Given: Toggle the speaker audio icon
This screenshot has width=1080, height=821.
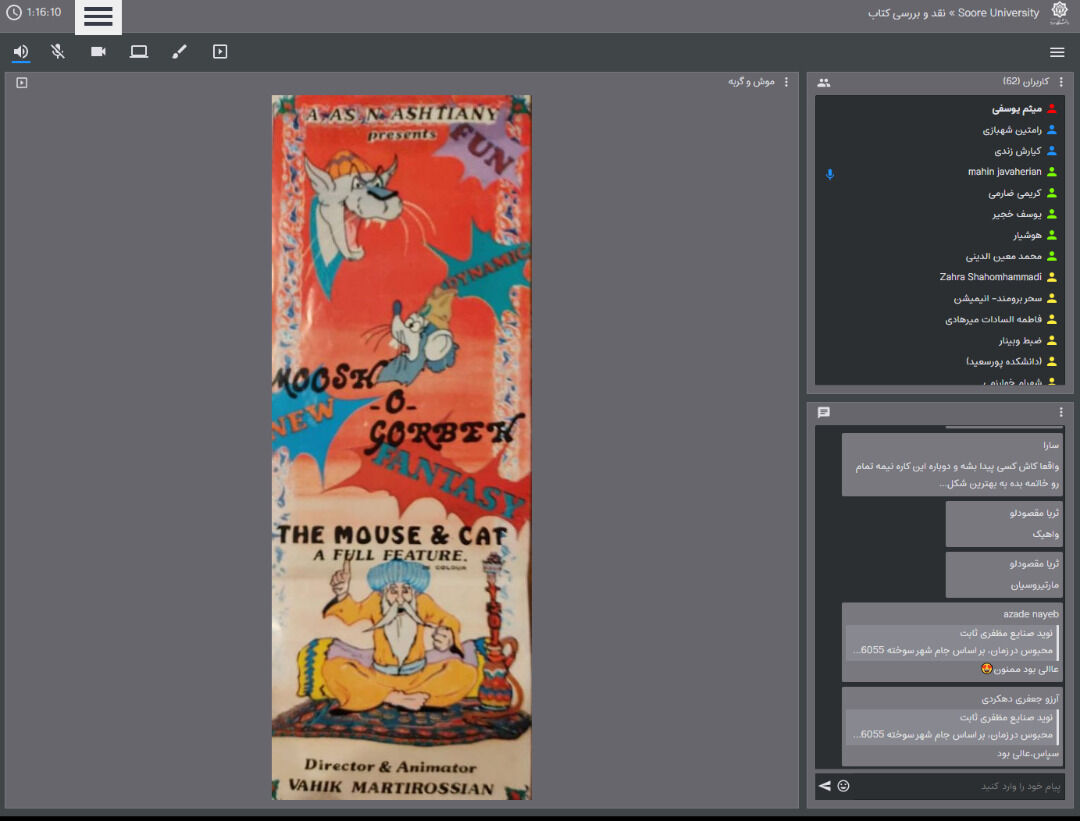Looking at the screenshot, I should (21, 52).
